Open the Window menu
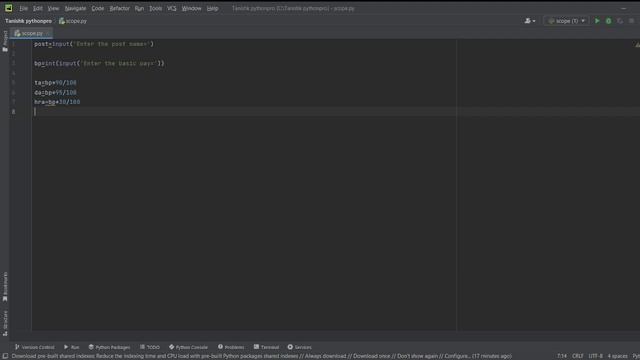The image size is (640, 360). (191, 9)
